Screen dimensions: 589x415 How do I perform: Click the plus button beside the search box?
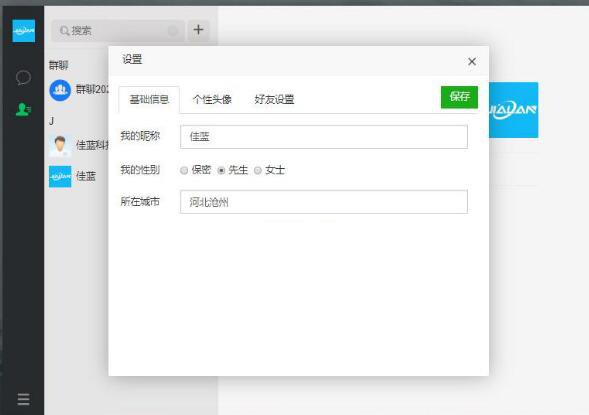[198, 30]
